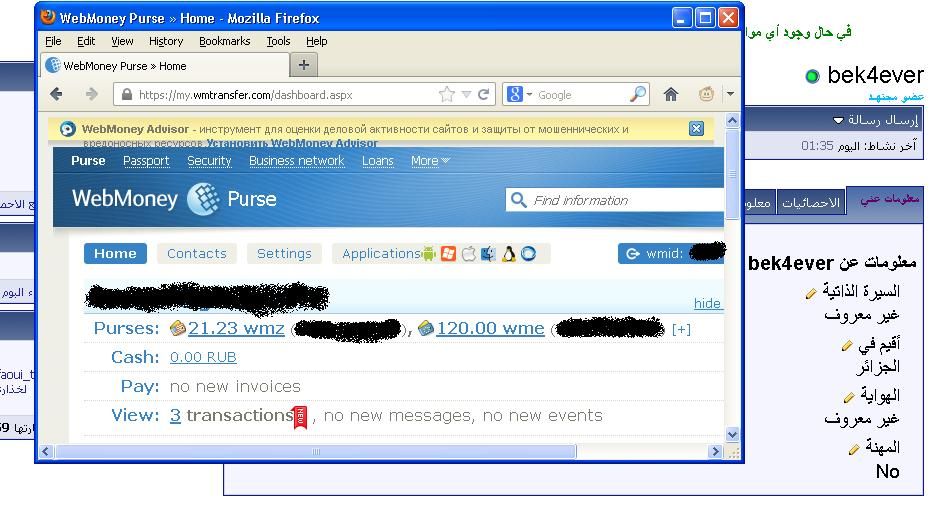Click into the Find information search field
Viewport: 931px width, 512px height.
(615, 200)
